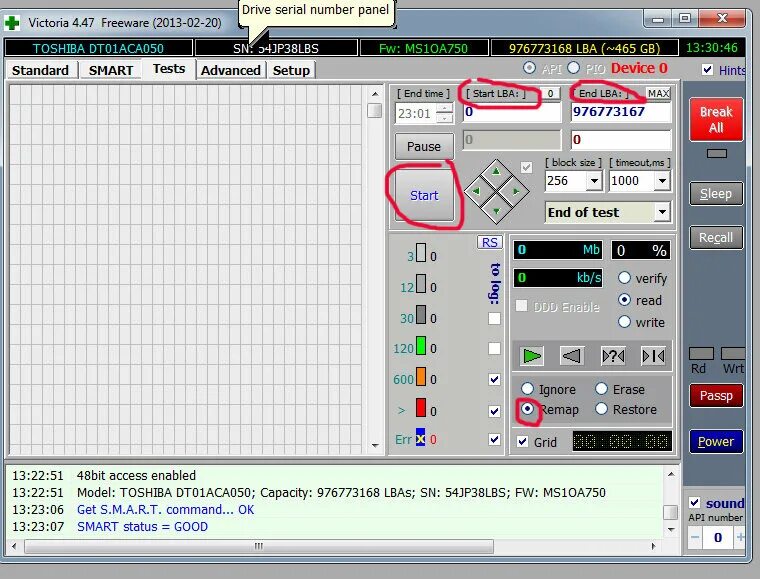Click the reverse playback arrow button

pyautogui.click(x=572, y=356)
